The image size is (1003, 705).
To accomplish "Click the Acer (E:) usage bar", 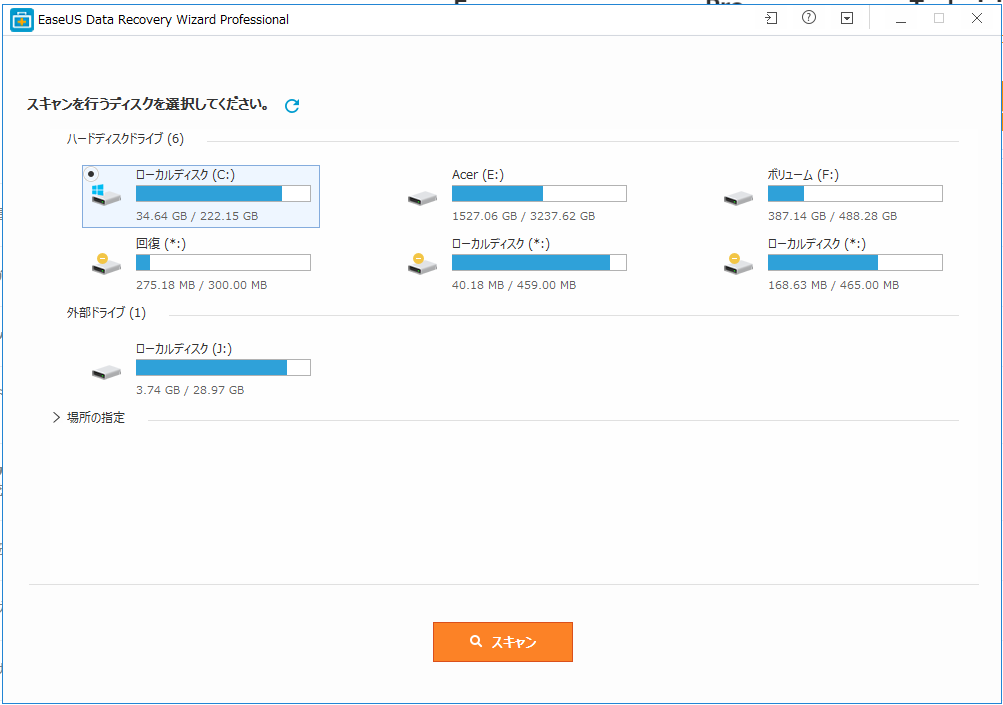I will (539, 194).
